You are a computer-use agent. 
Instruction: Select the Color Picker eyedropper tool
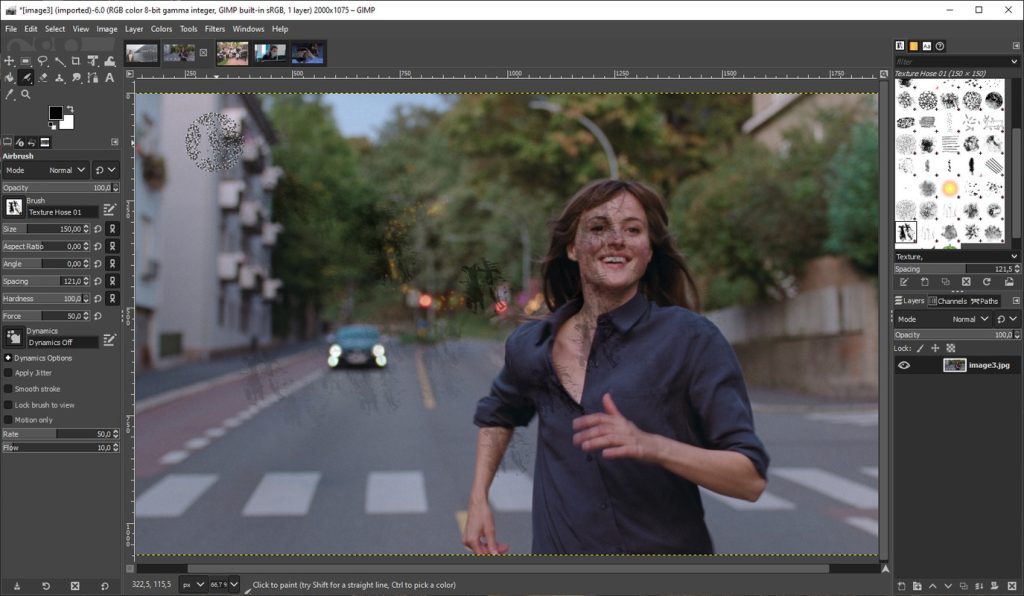pos(9,95)
